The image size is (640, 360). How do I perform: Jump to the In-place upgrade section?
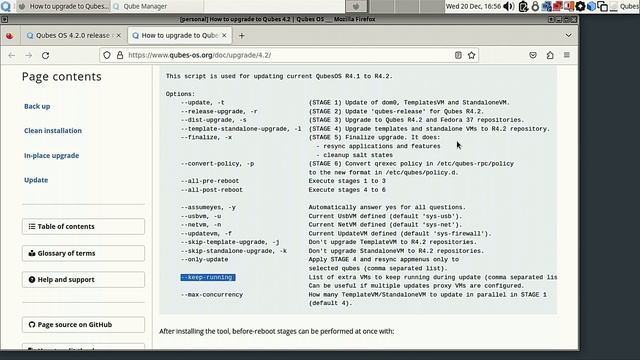point(51,156)
